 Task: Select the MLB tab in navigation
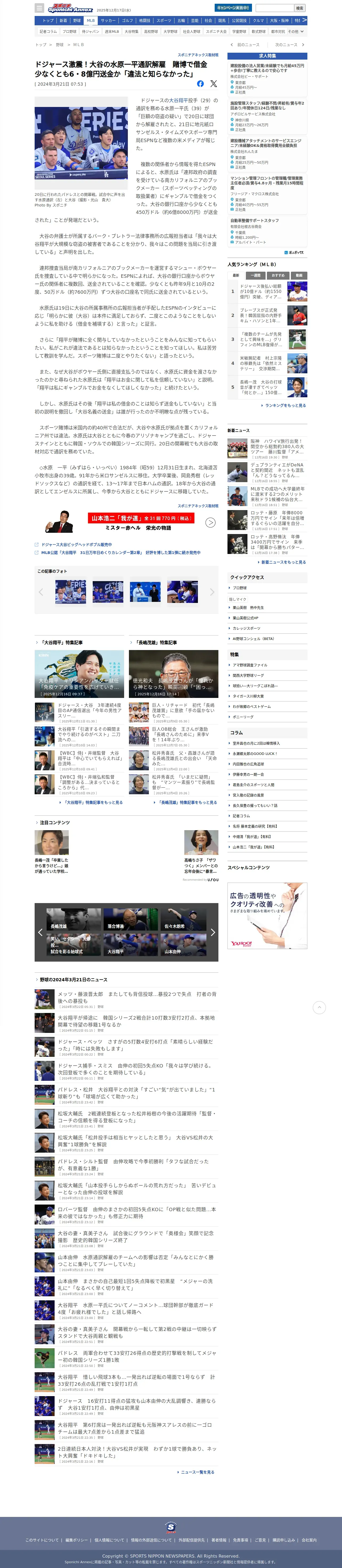click(90, 21)
